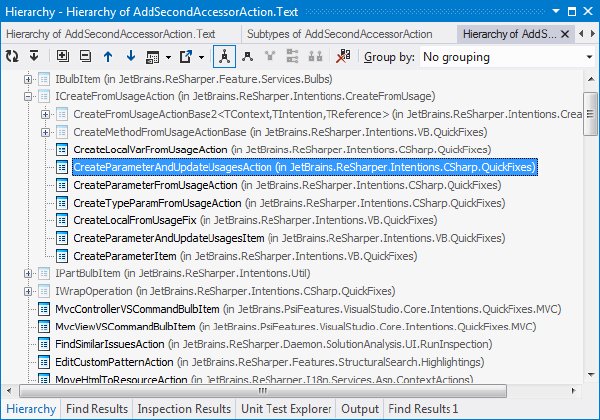Go to previous item with up arrow

pyautogui.click(x=108, y=57)
